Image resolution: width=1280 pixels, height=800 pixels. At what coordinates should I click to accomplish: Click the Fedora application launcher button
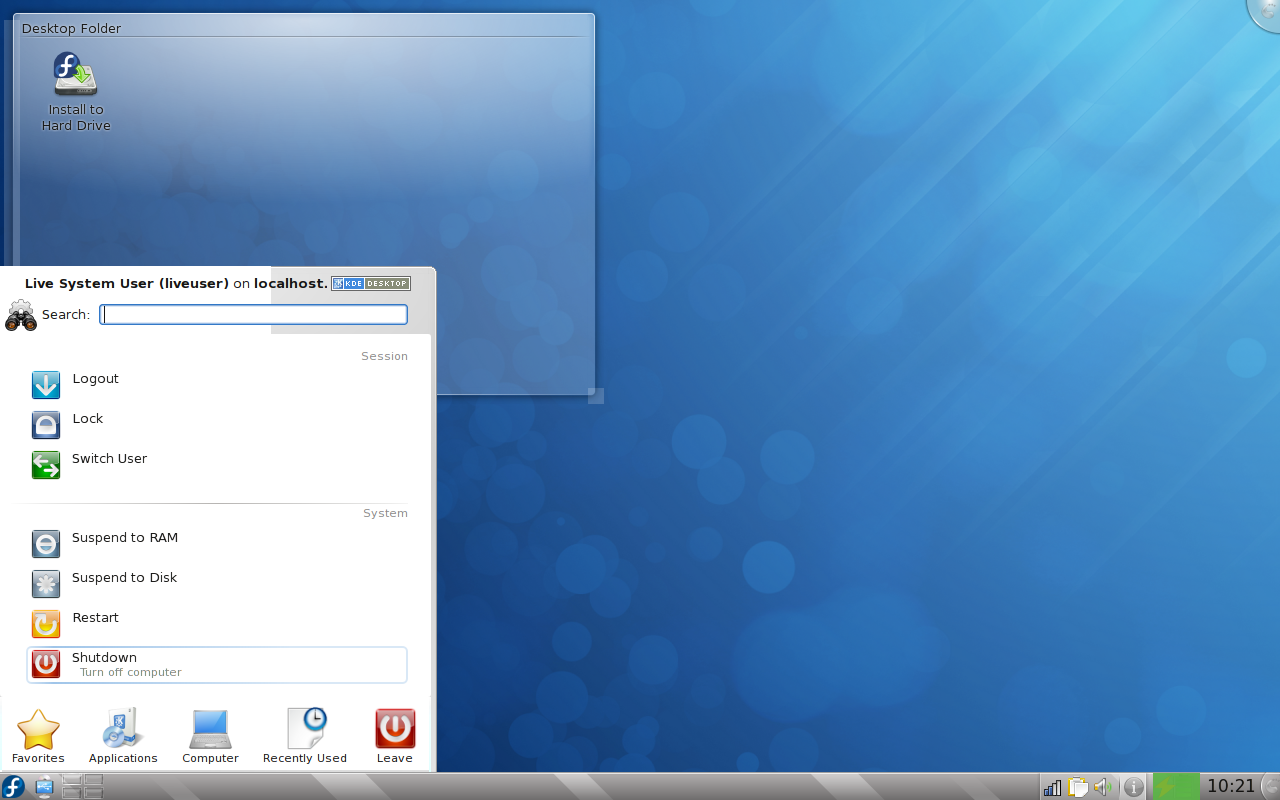click(13, 787)
